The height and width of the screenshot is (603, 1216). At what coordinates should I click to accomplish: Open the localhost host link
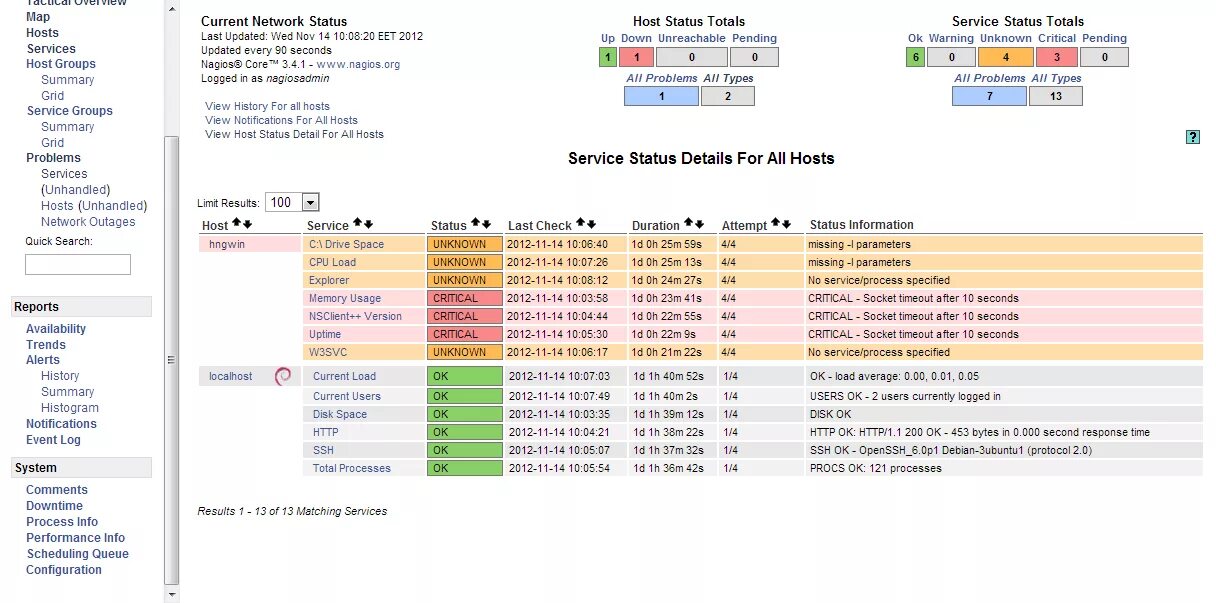pyautogui.click(x=230, y=376)
